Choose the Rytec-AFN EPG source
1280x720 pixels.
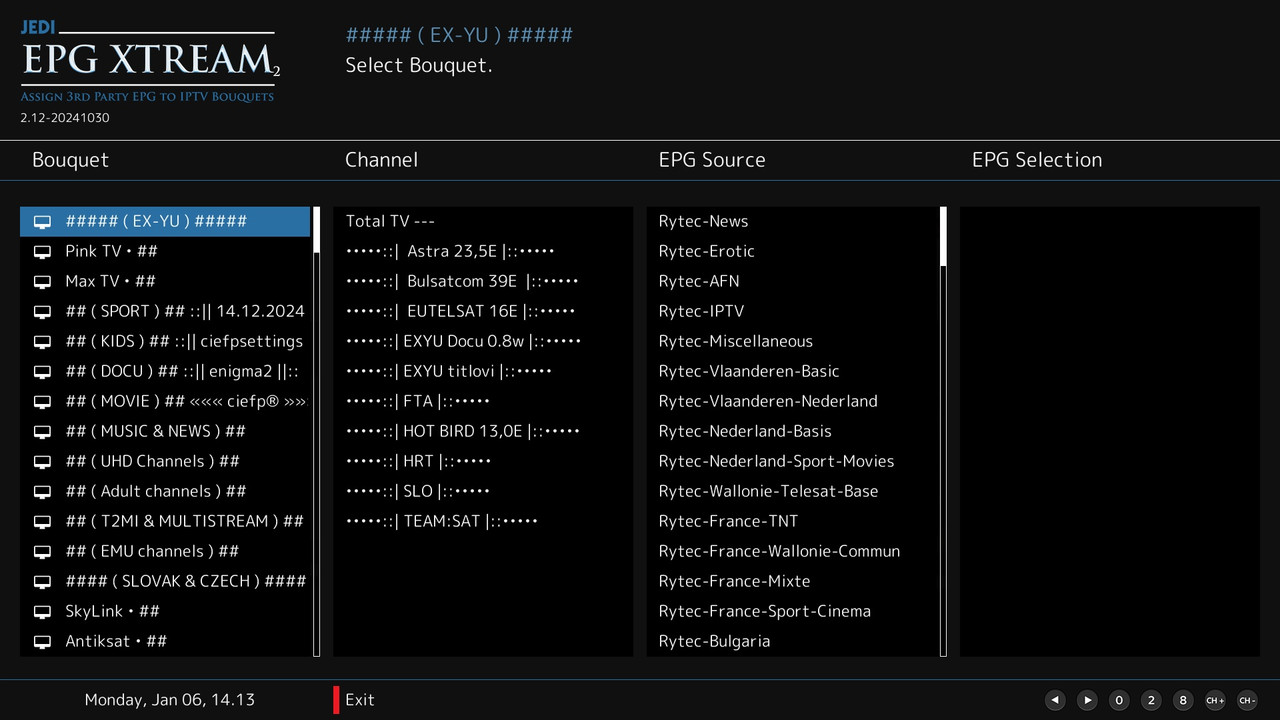point(792,281)
